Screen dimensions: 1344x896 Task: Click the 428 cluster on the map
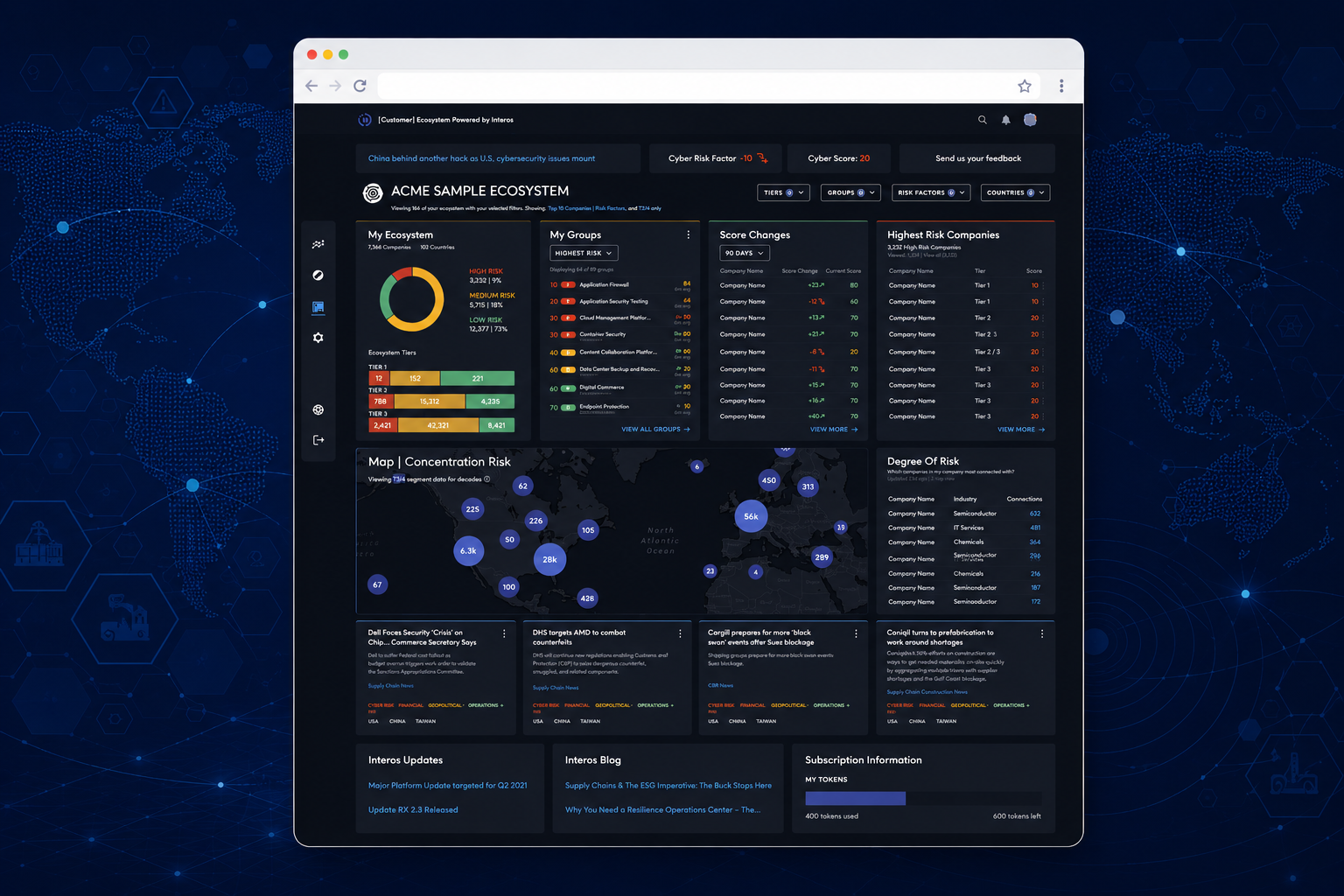pos(587,598)
